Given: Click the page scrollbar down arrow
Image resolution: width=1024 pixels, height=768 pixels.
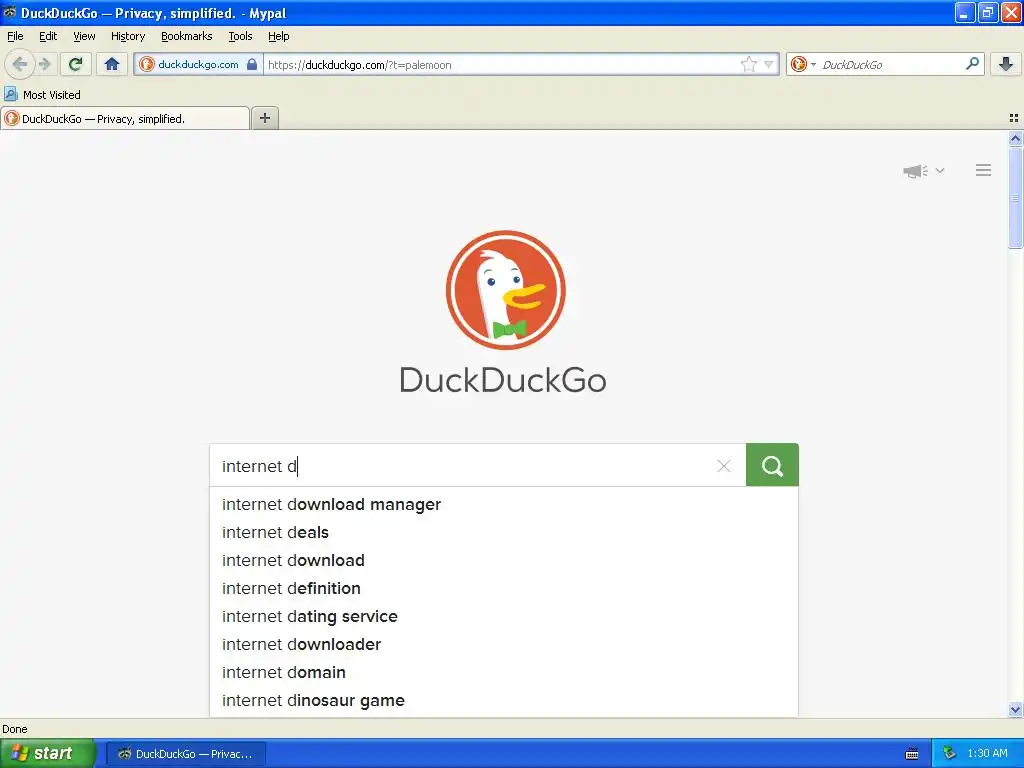Looking at the screenshot, I should pos(1015,709).
